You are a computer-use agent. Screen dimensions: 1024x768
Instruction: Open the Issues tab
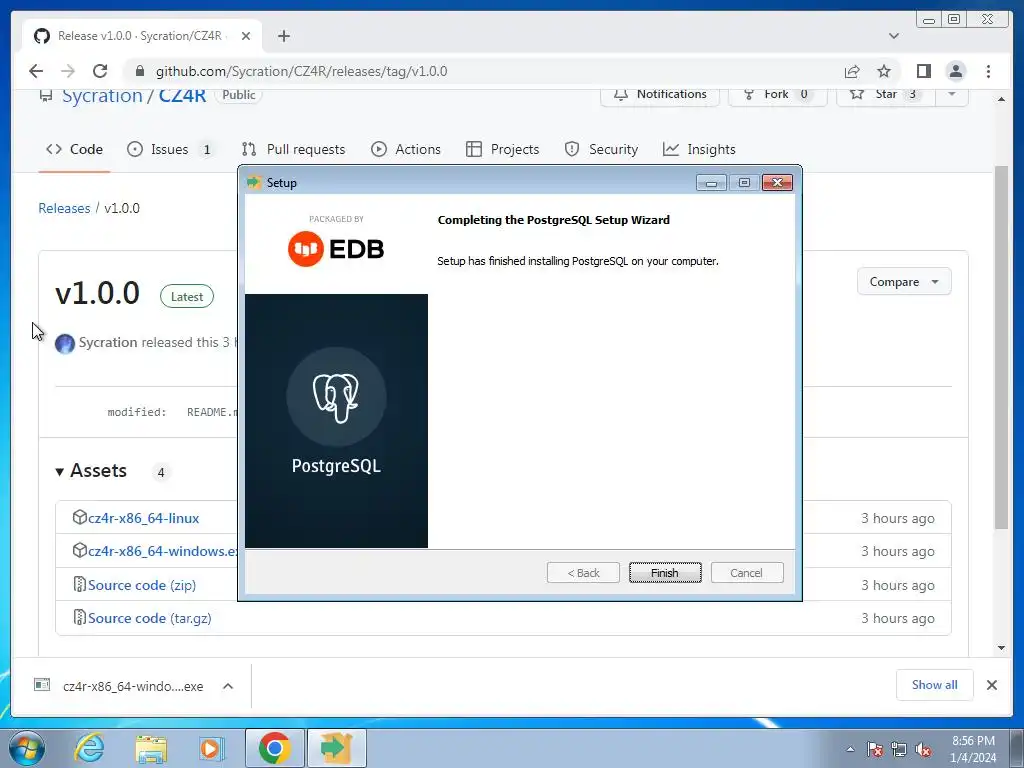click(x=170, y=149)
